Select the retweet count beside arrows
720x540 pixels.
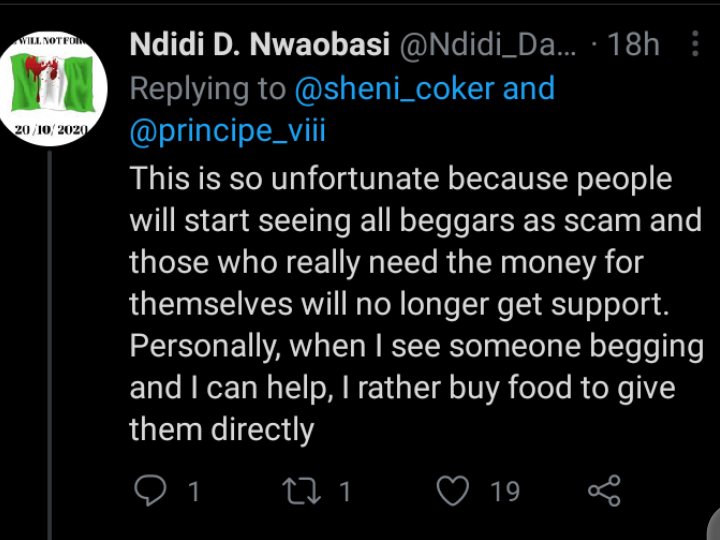(x=345, y=491)
